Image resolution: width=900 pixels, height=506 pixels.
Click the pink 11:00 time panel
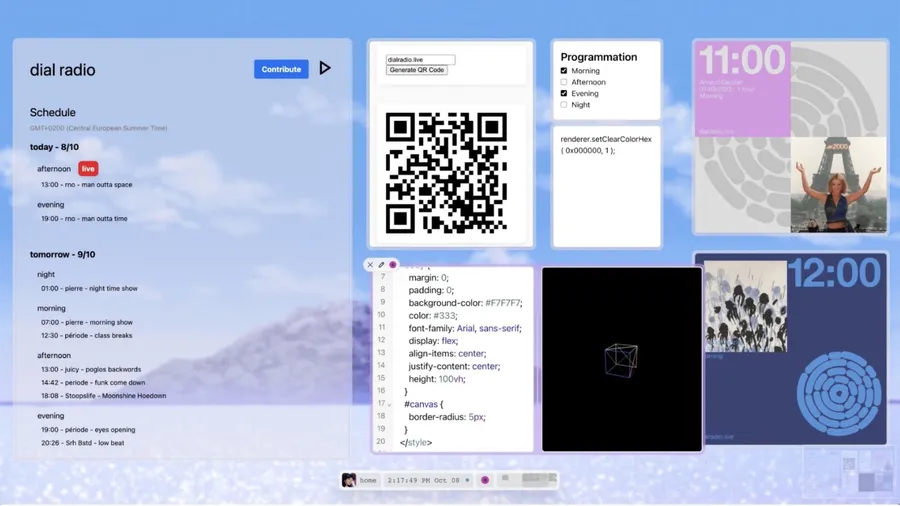coord(742,89)
